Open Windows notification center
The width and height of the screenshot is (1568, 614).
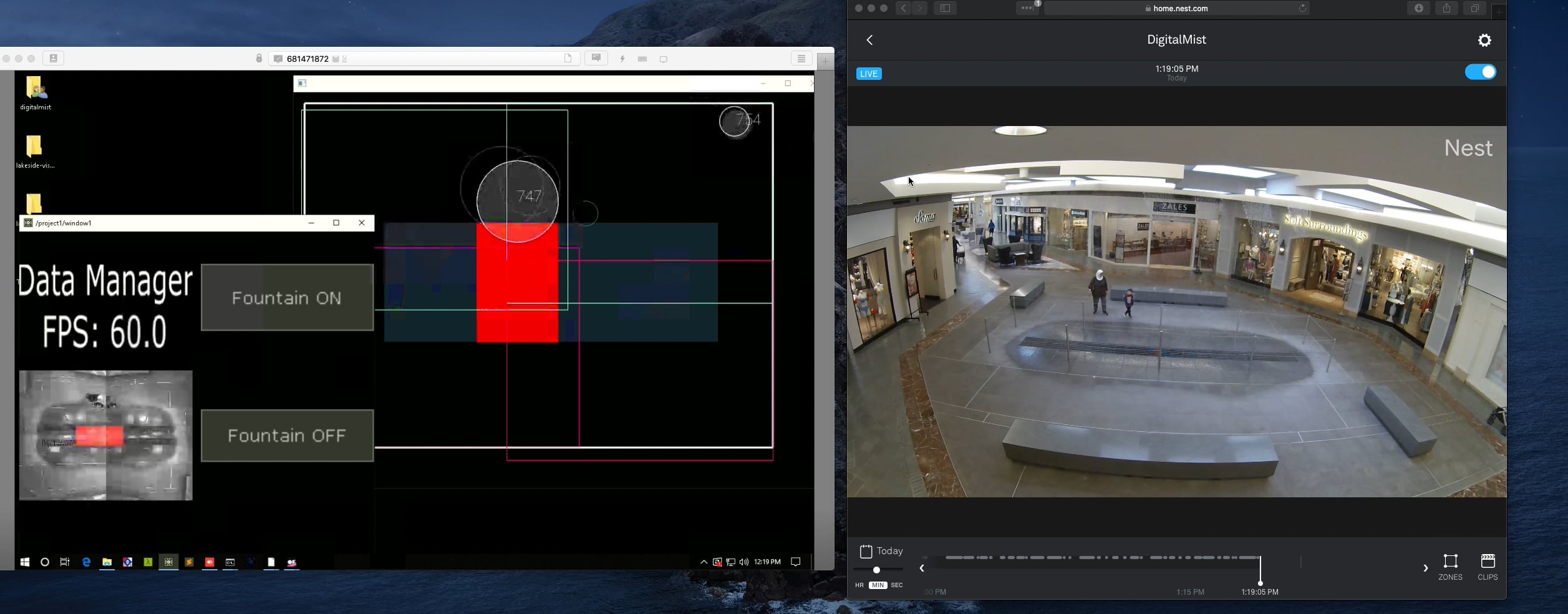point(795,562)
